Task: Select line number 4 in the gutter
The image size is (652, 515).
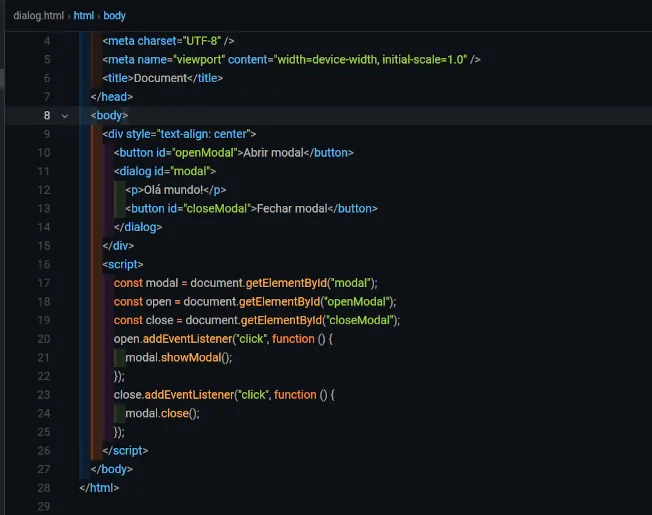Action: point(47,41)
